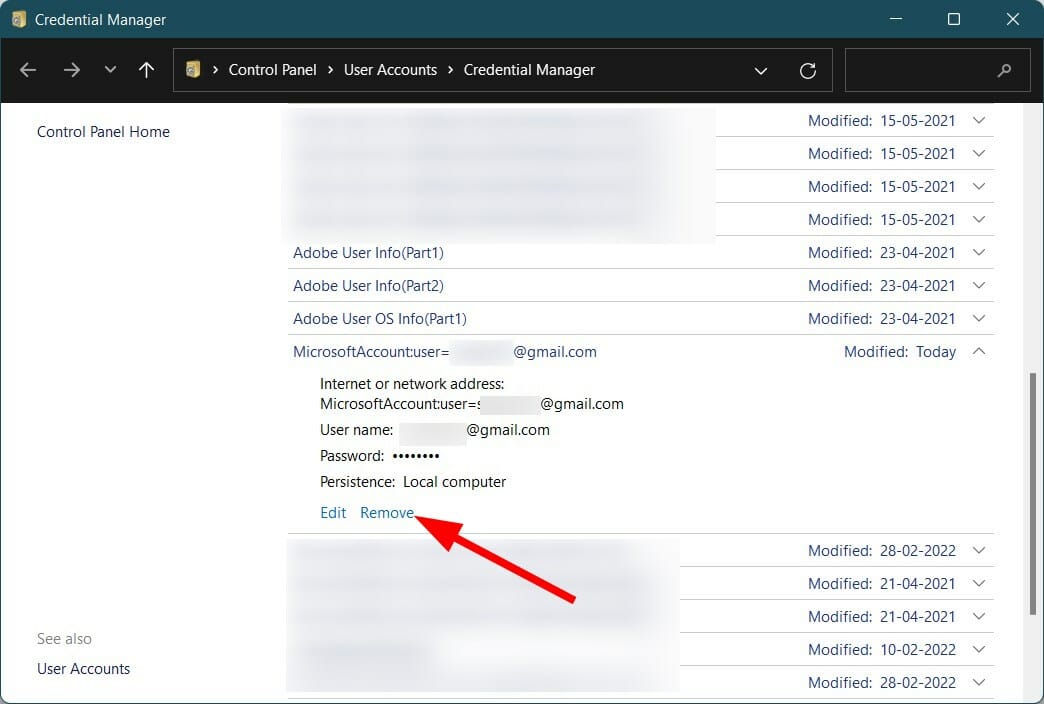This screenshot has width=1044, height=704.
Task: Open the recent pages dropdown next to forward arrow
Action: coord(108,70)
